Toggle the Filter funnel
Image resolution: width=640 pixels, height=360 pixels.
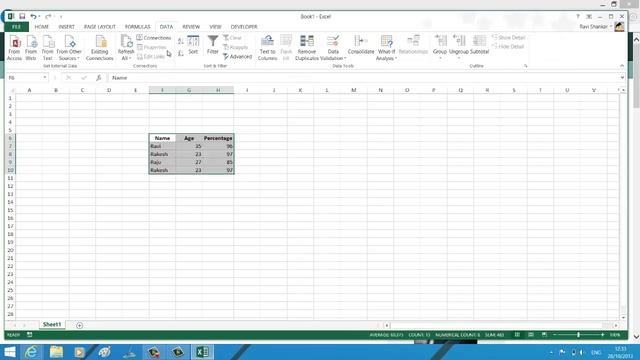213,45
